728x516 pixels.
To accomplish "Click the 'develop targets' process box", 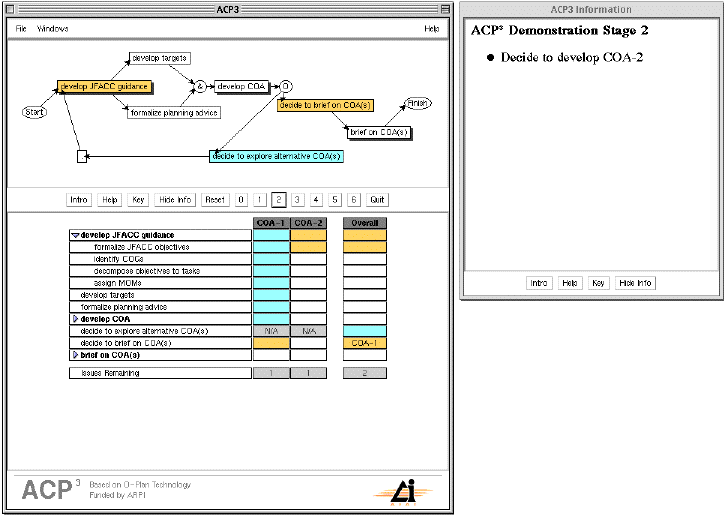I will point(159,58).
